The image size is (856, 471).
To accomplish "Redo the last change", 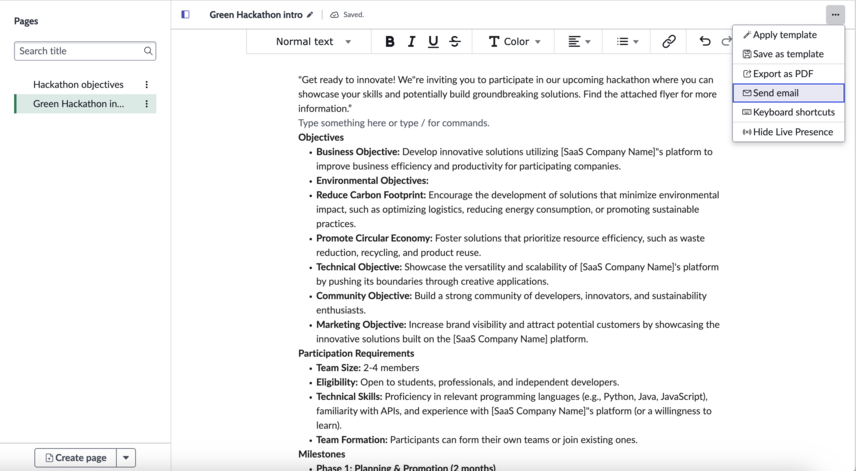I will pos(726,41).
